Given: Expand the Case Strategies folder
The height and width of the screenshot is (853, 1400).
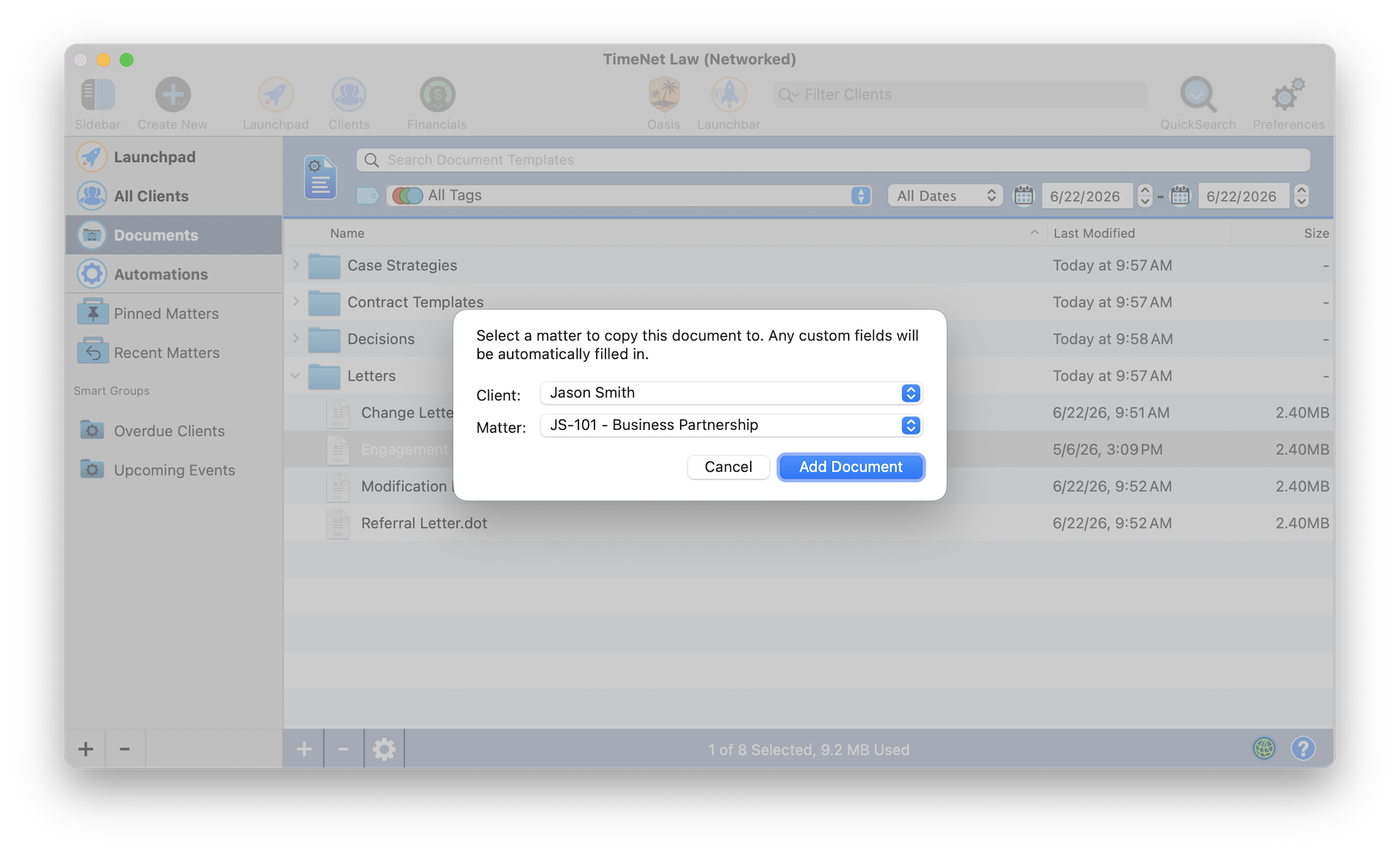Looking at the screenshot, I should click(295, 265).
